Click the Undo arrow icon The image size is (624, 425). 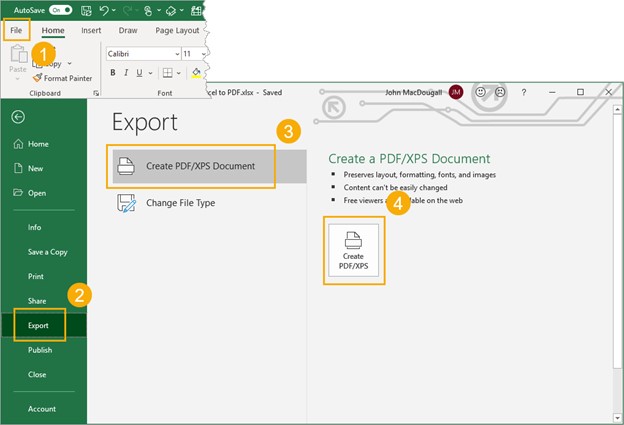[104, 10]
